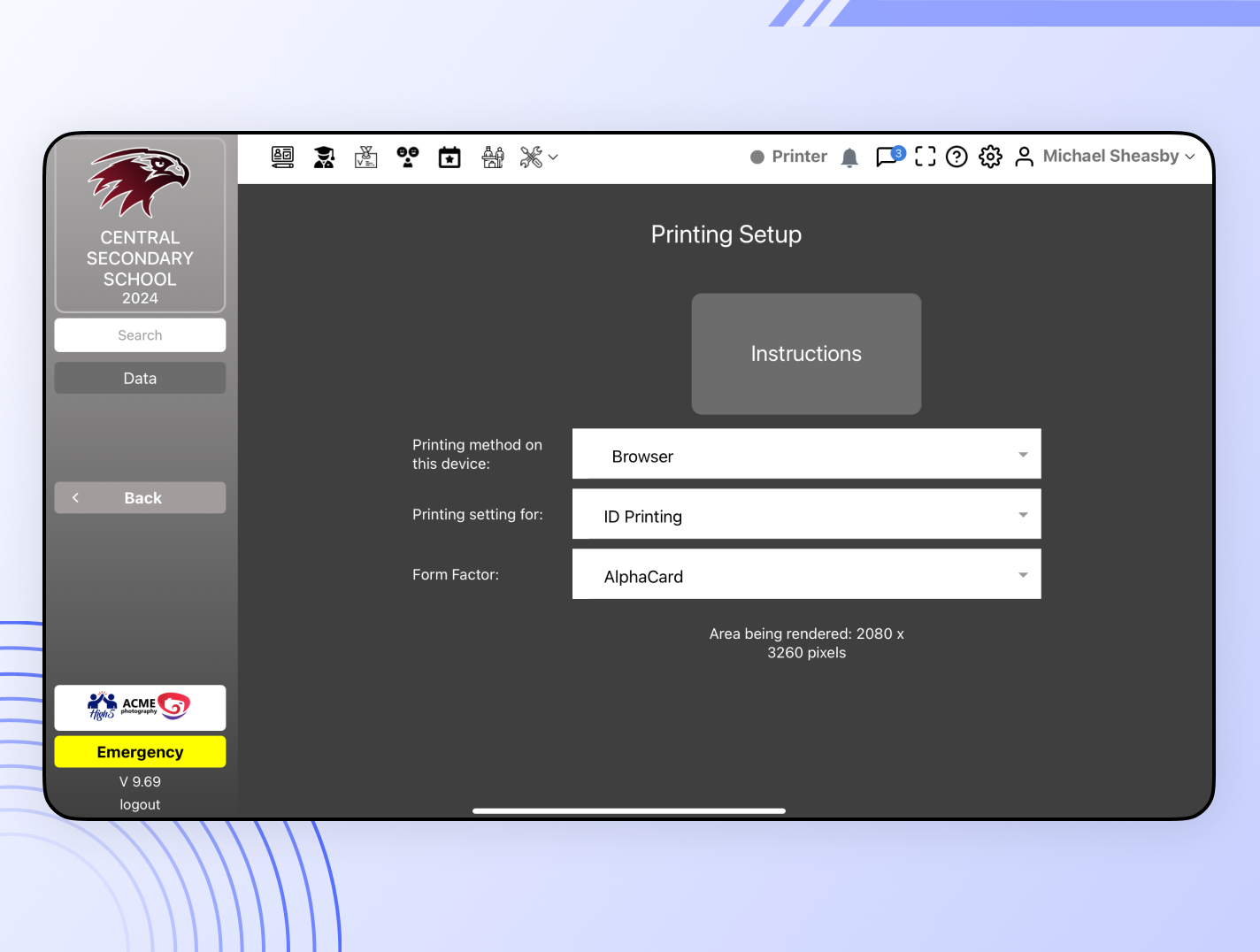Image resolution: width=1260 pixels, height=952 pixels.
Task: Open application settings gear
Action: point(990,157)
